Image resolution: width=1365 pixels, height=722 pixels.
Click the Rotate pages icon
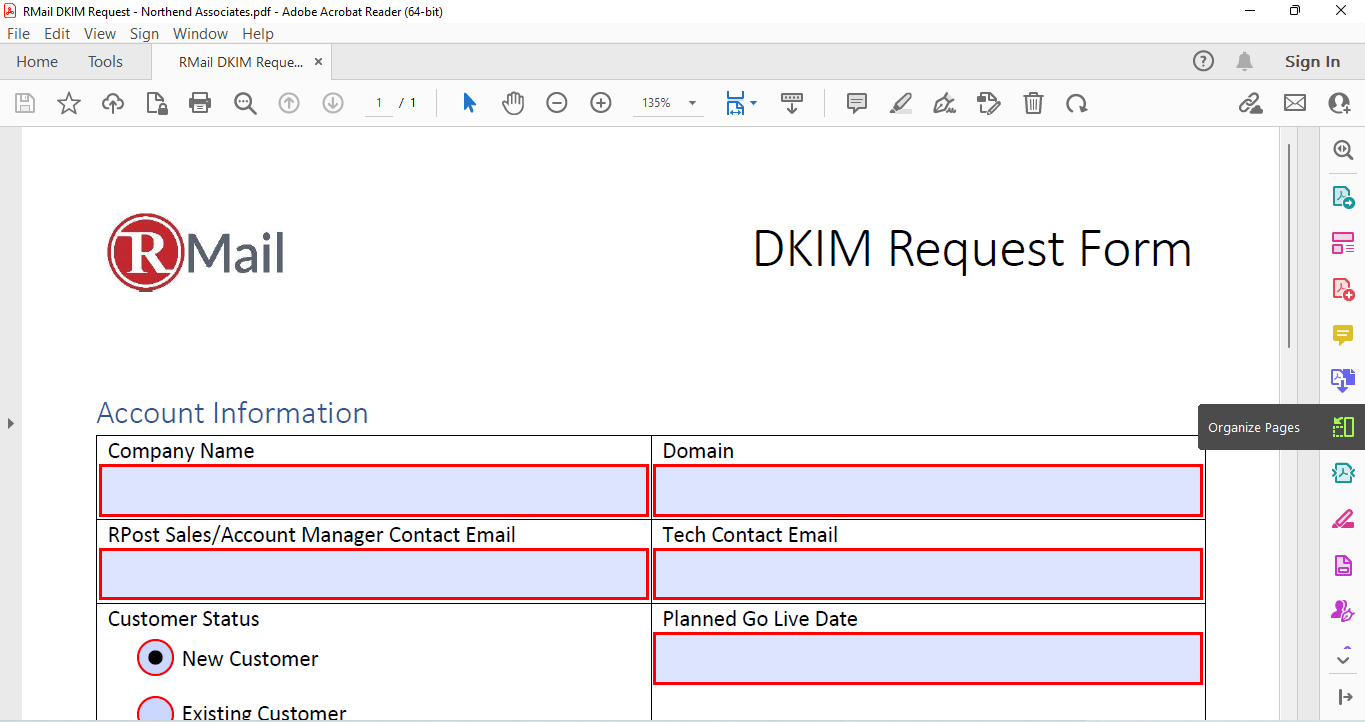tap(1077, 102)
